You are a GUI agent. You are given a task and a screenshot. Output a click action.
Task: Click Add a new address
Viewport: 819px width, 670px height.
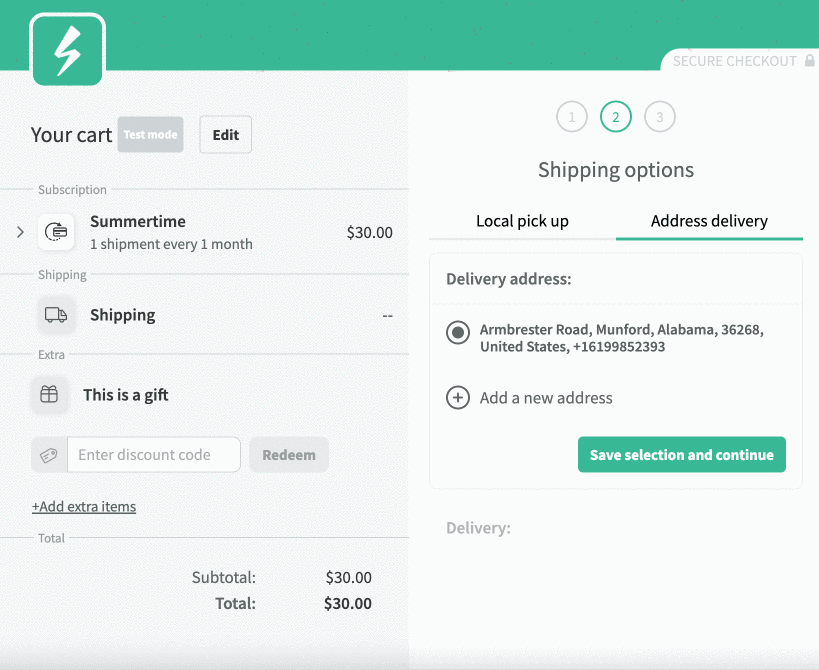546,398
